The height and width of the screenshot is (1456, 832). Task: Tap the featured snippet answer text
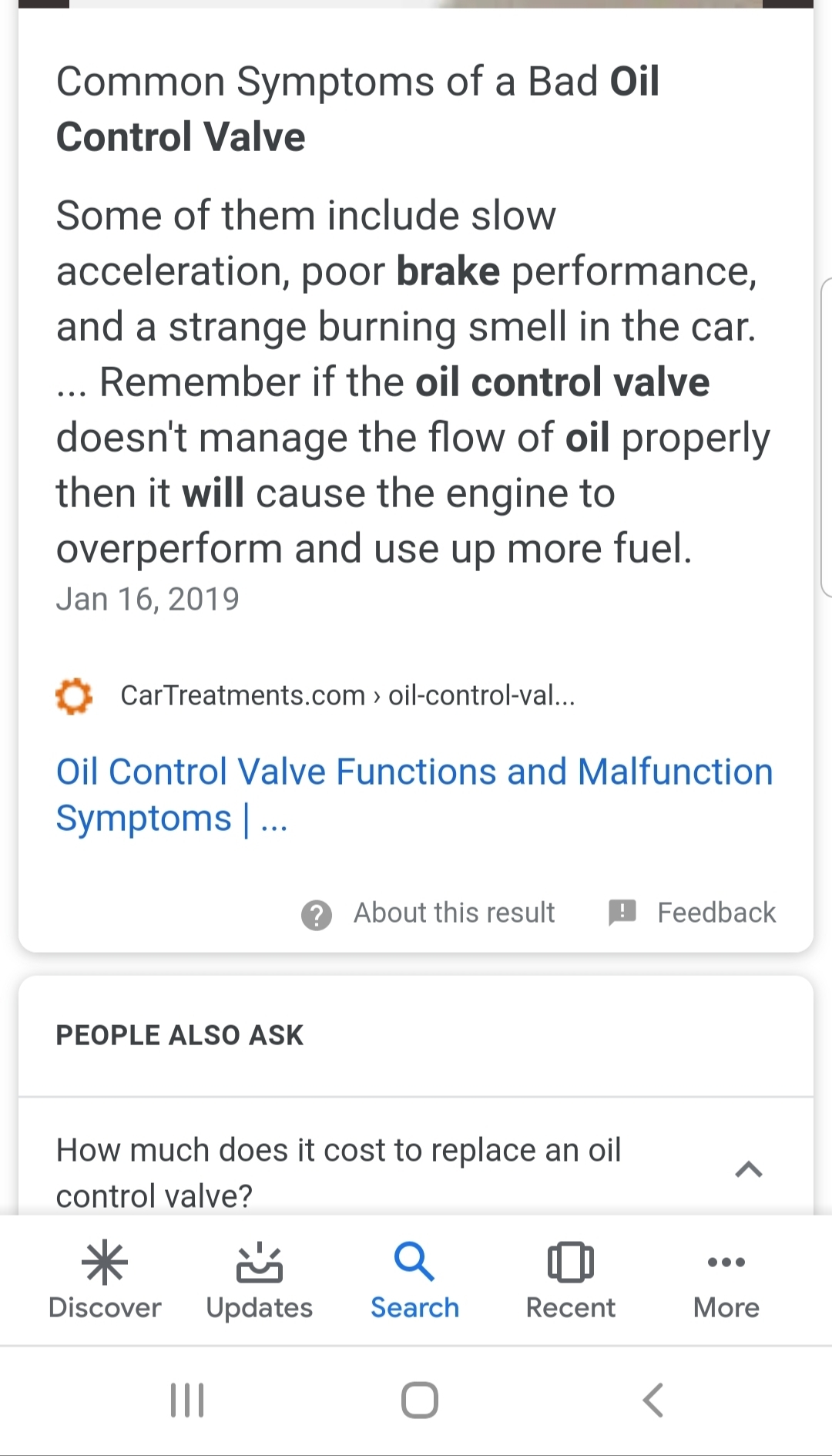tap(413, 382)
